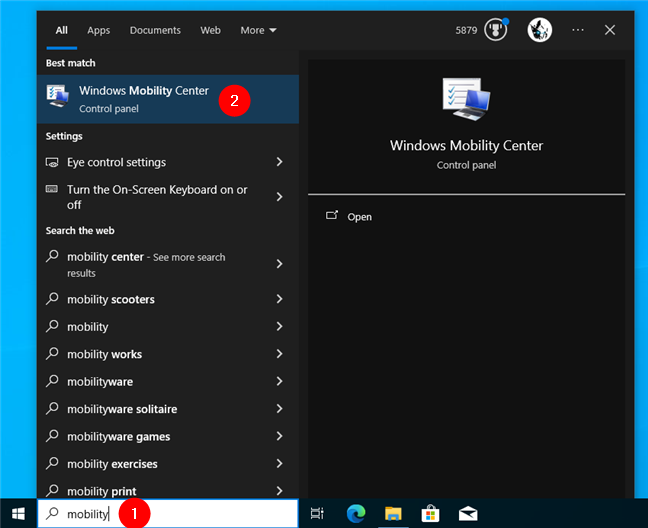The image size is (648, 528).
Task: Select the mobilityware solitaire web suggestion
Action: coord(122,409)
